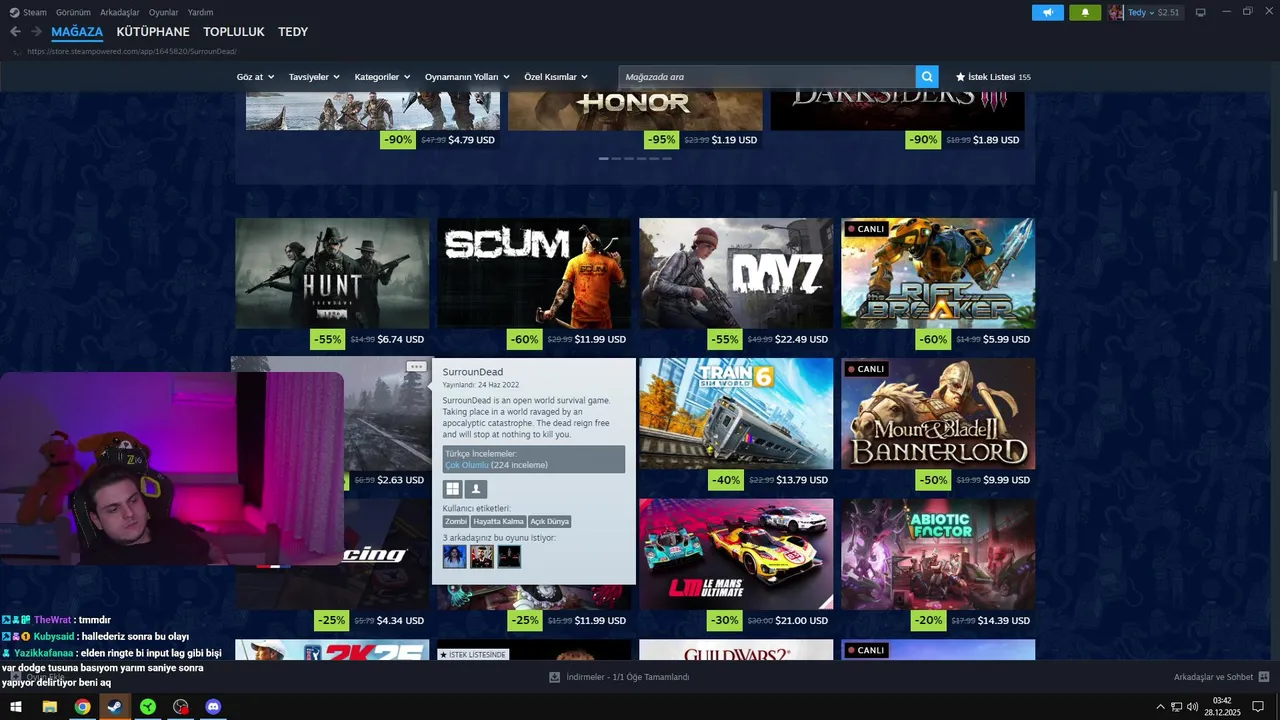The width and height of the screenshot is (1280, 720).
Task: Switch to Big Picture mode monitor icon
Action: [1201, 12]
